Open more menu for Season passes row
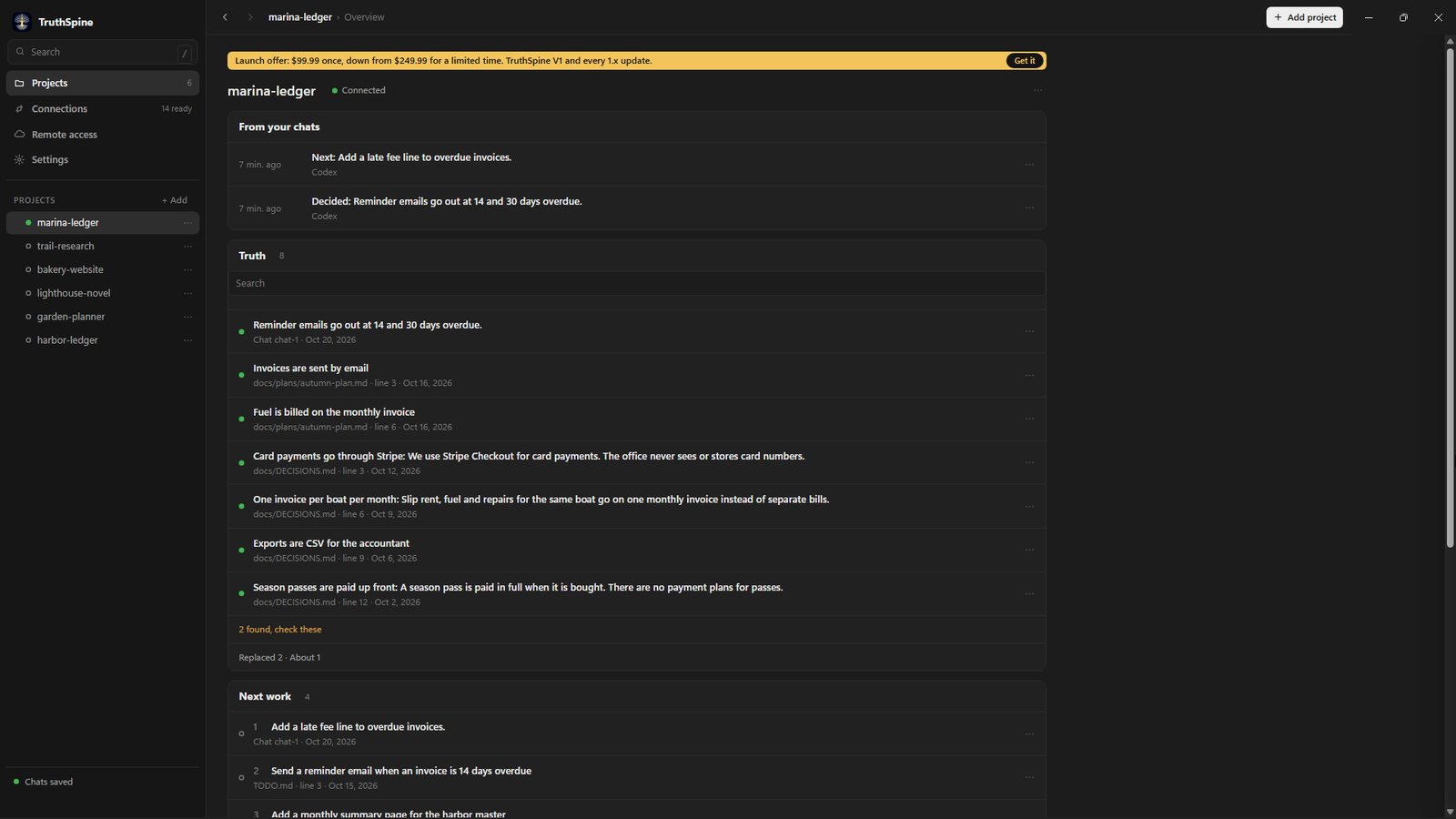The width and height of the screenshot is (1456, 819). pos(1029,594)
